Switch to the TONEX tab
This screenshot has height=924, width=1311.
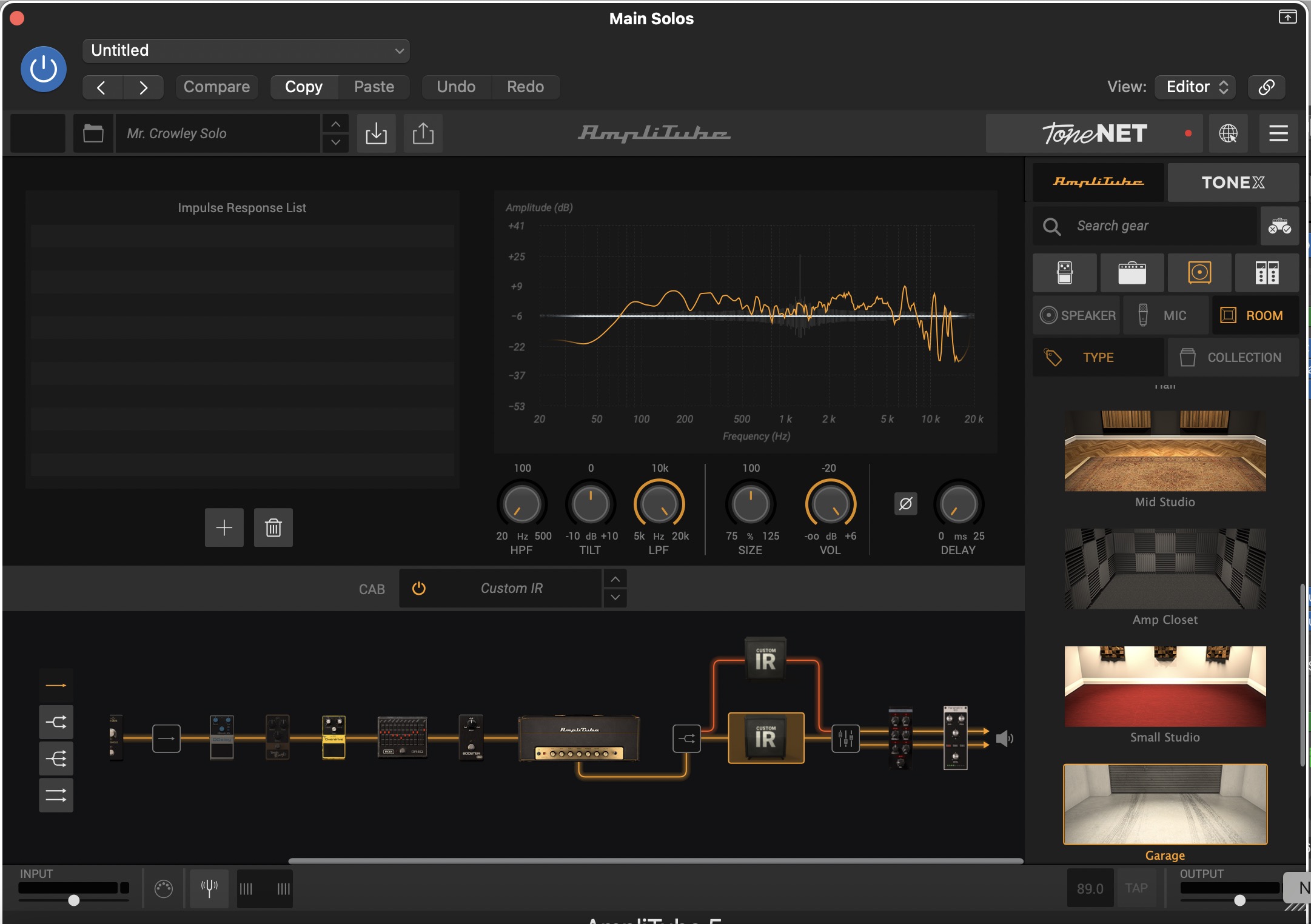pyautogui.click(x=1233, y=182)
